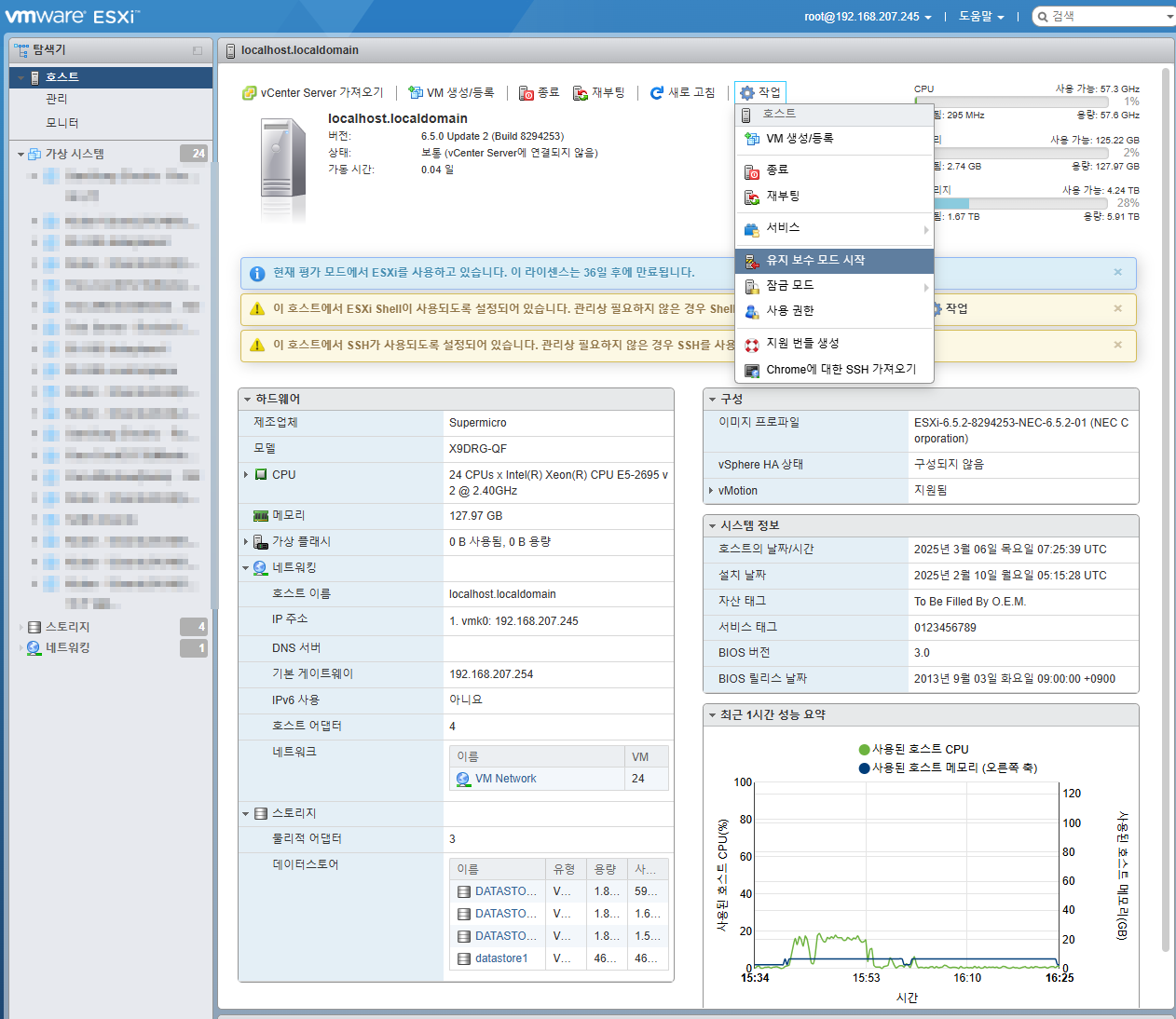1176x1019 pixels.
Task: Click the 검색 search input field
Action: coord(1109,17)
